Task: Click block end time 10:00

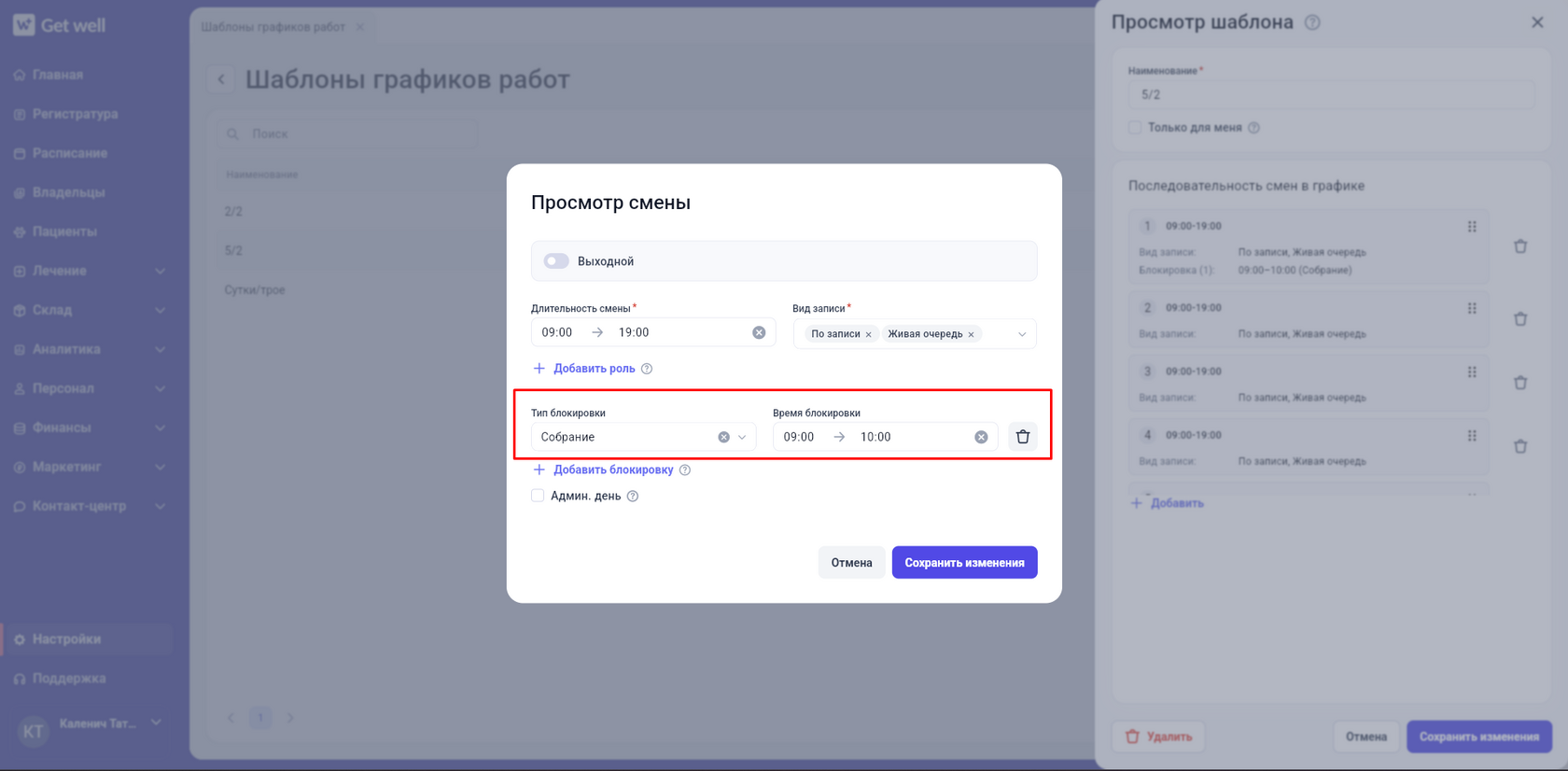Action: [875, 437]
